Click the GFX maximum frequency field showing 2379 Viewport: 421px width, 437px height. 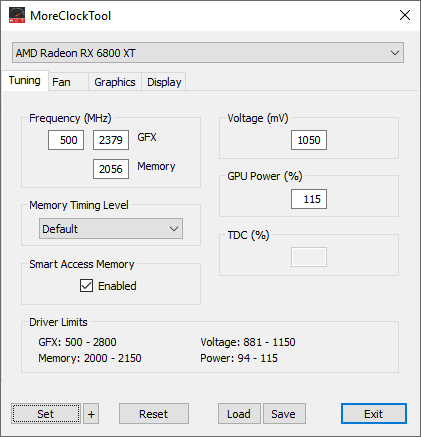(111, 140)
